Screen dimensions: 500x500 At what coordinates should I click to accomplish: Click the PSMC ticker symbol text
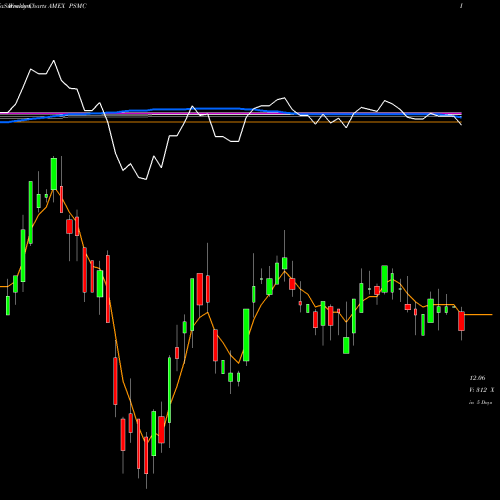77,6
